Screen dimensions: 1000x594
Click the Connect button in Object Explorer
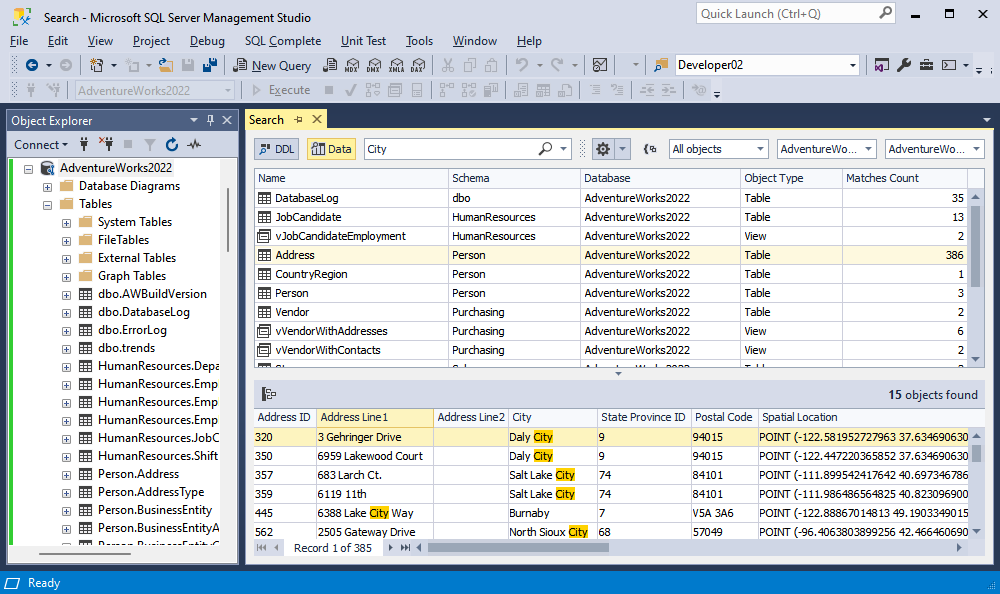41,145
